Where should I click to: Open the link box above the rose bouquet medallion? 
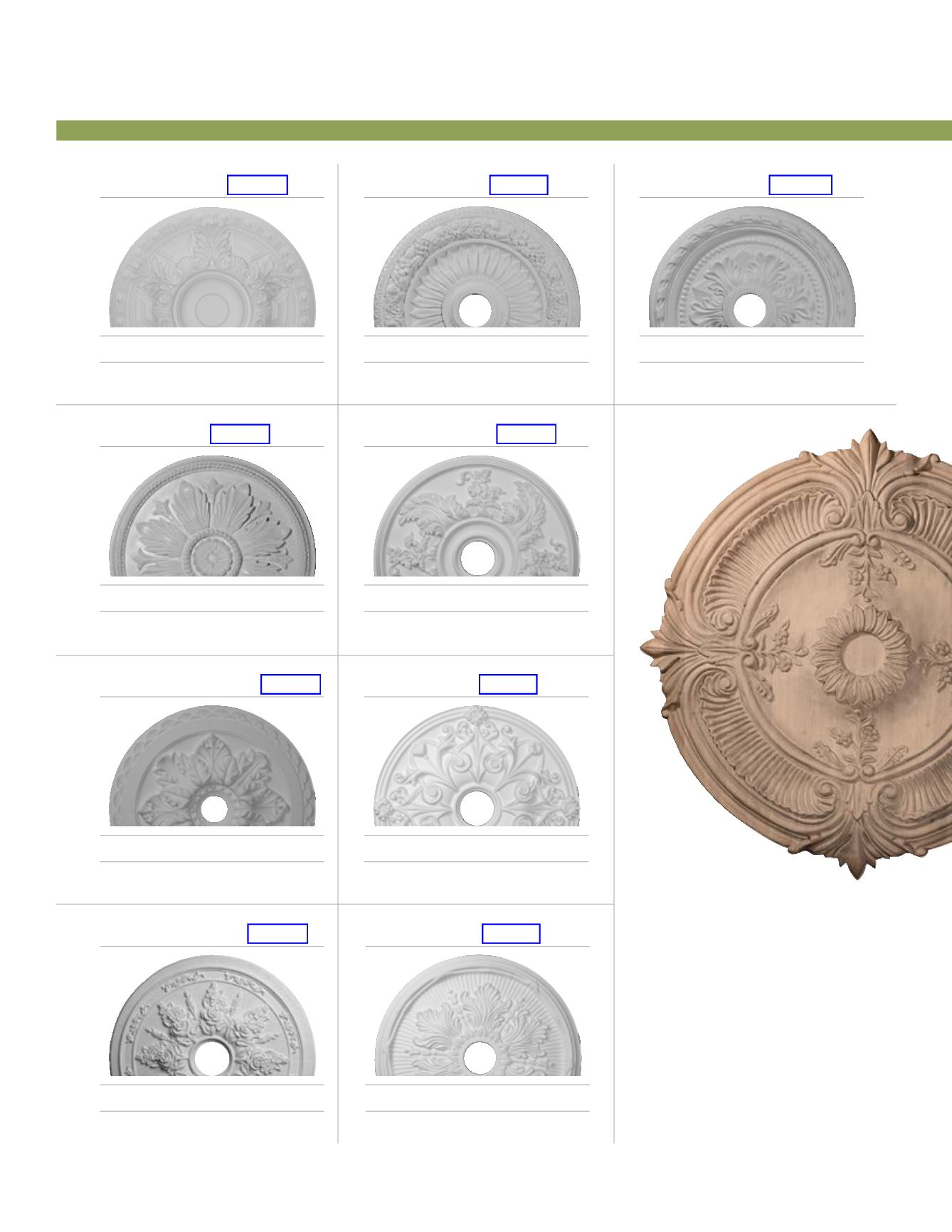(277, 933)
